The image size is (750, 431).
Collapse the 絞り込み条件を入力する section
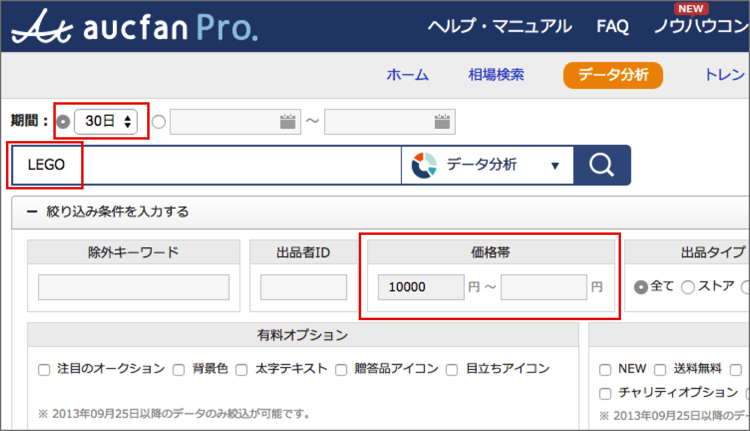(x=32, y=212)
